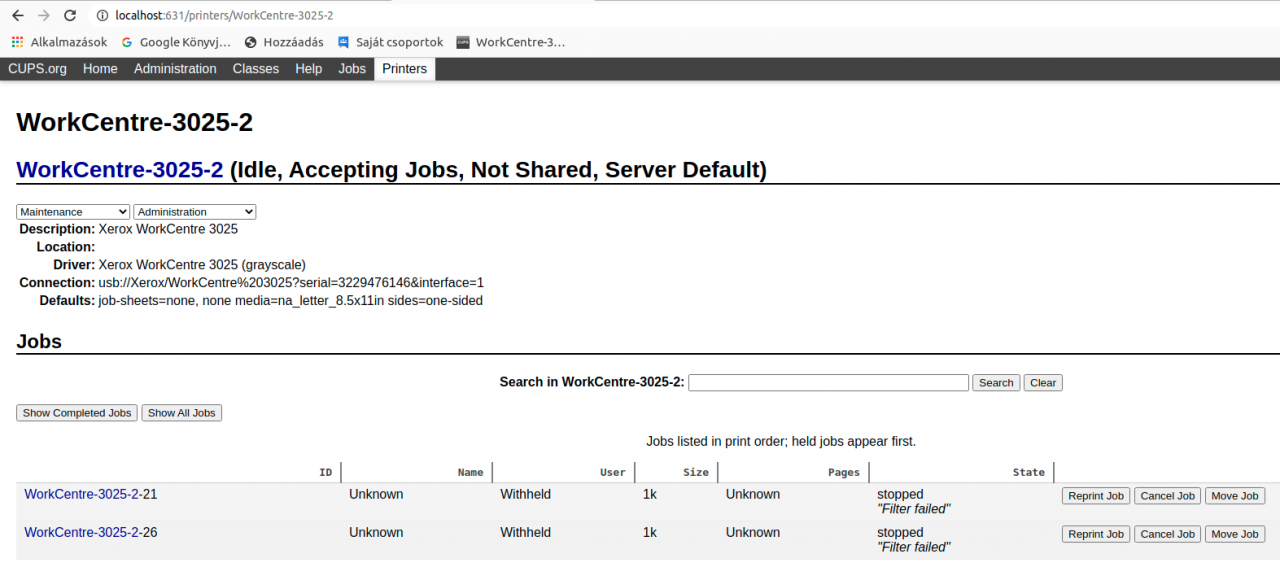Click the site info icon in the address bar
Viewport: 1280px width, 567px height.
pos(102,15)
